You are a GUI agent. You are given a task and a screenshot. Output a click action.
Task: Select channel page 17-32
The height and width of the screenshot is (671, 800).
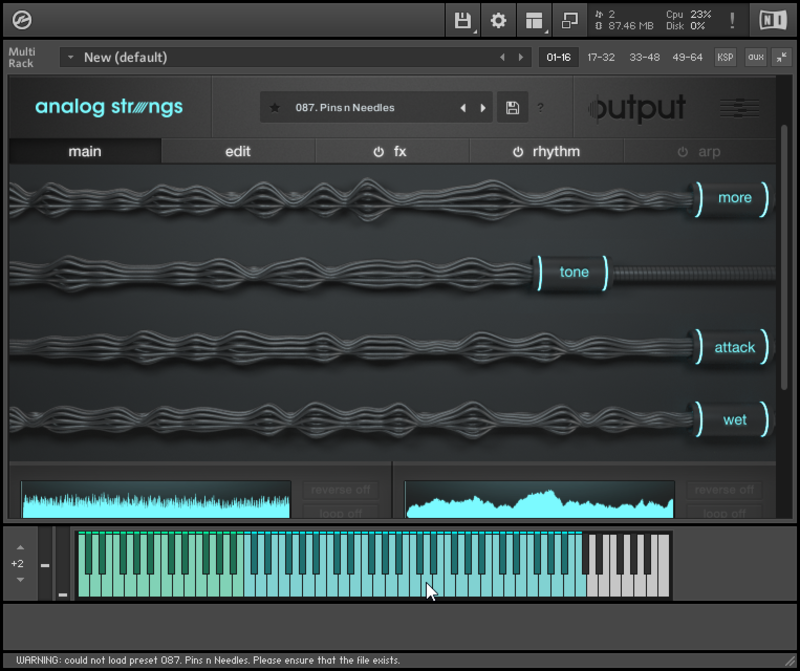coord(601,57)
